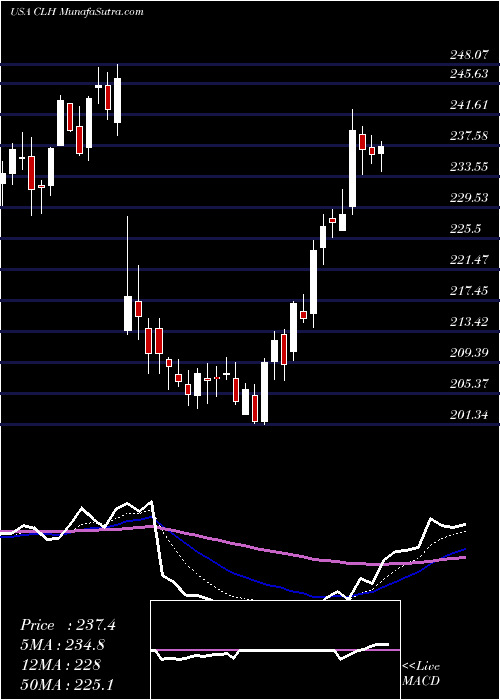This screenshot has width=500, height=700.
Task: Select the 225.5 price level label
Action: 465,229
